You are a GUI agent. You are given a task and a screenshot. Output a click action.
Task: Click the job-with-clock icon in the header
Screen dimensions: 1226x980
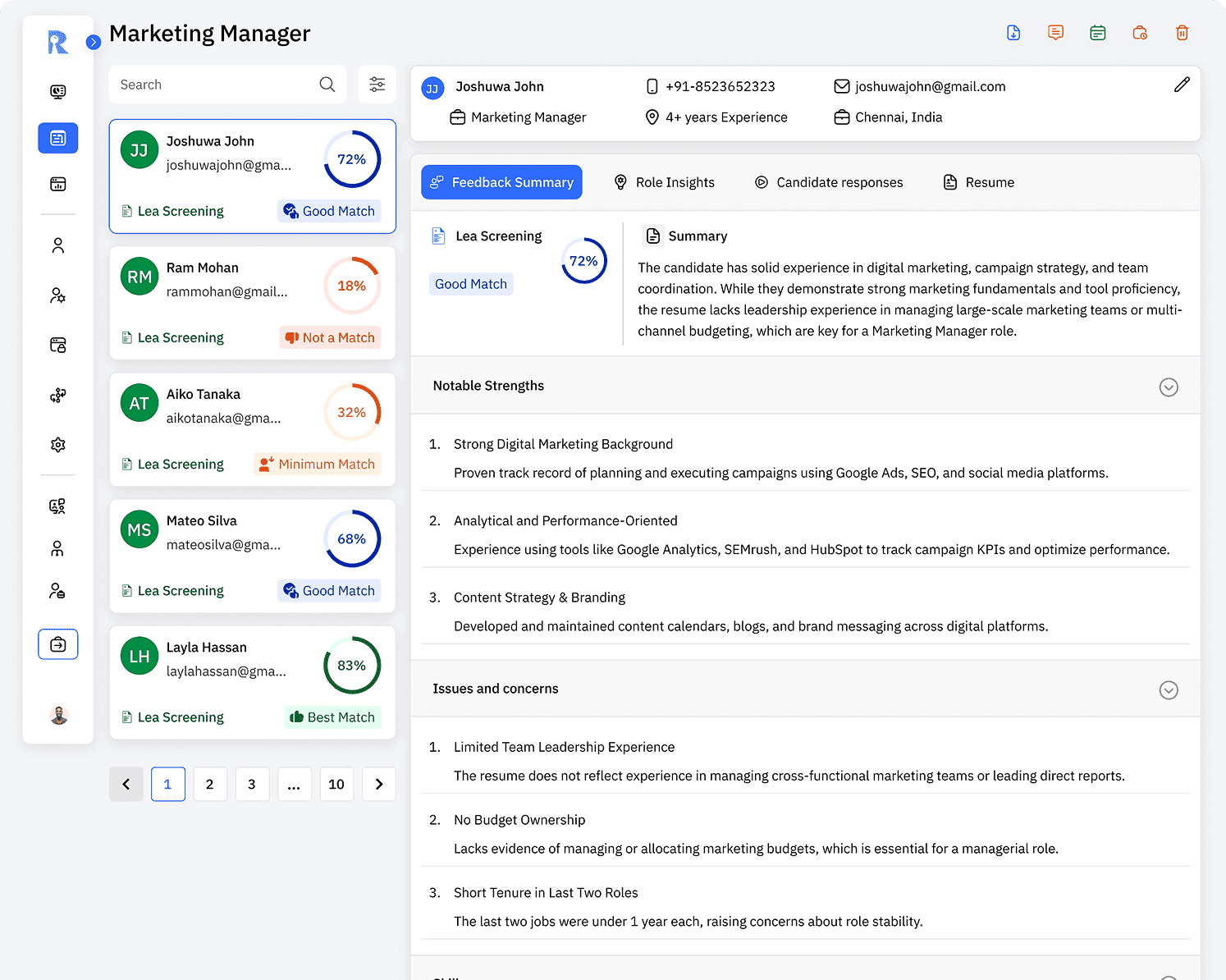tap(1140, 32)
